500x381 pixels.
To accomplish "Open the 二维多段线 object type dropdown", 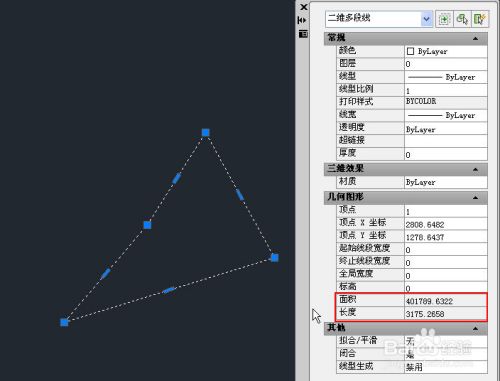I will (x=426, y=19).
